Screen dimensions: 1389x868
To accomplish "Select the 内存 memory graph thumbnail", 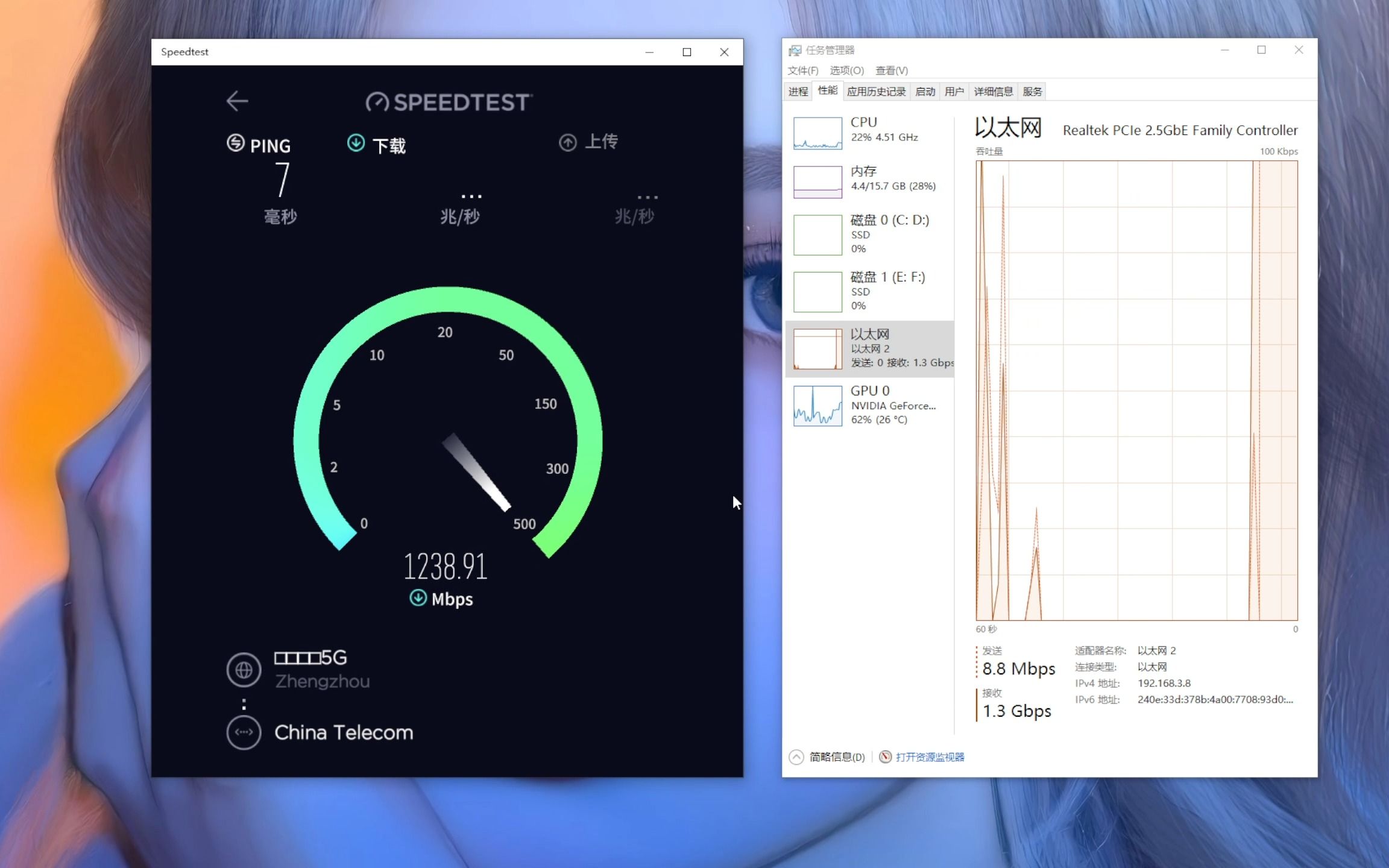I will (x=817, y=182).
